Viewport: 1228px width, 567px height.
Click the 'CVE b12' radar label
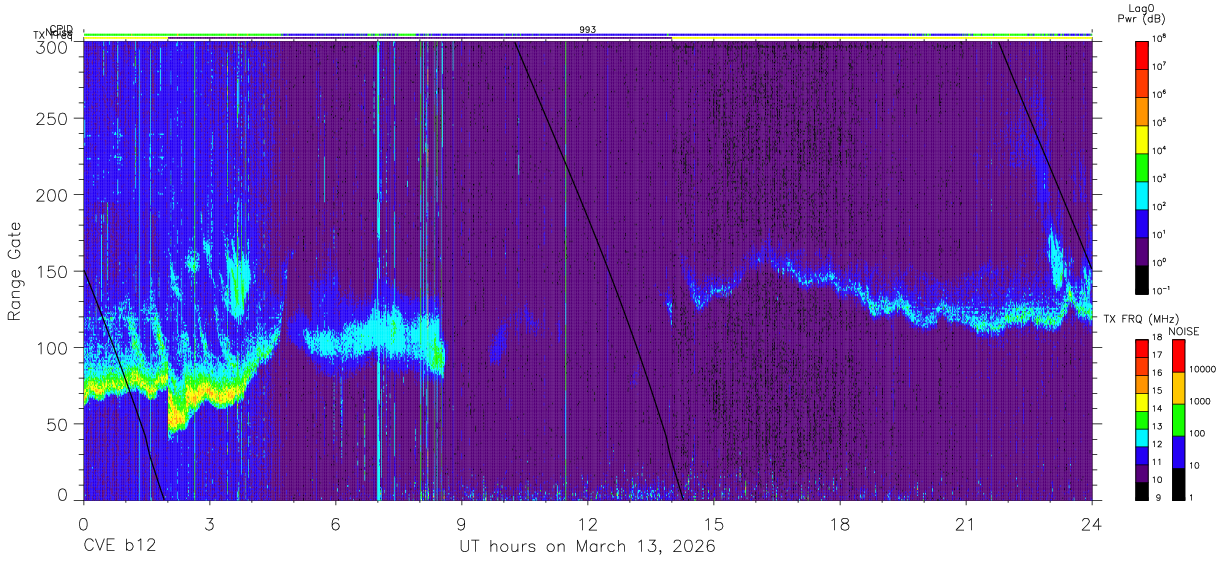(x=119, y=547)
